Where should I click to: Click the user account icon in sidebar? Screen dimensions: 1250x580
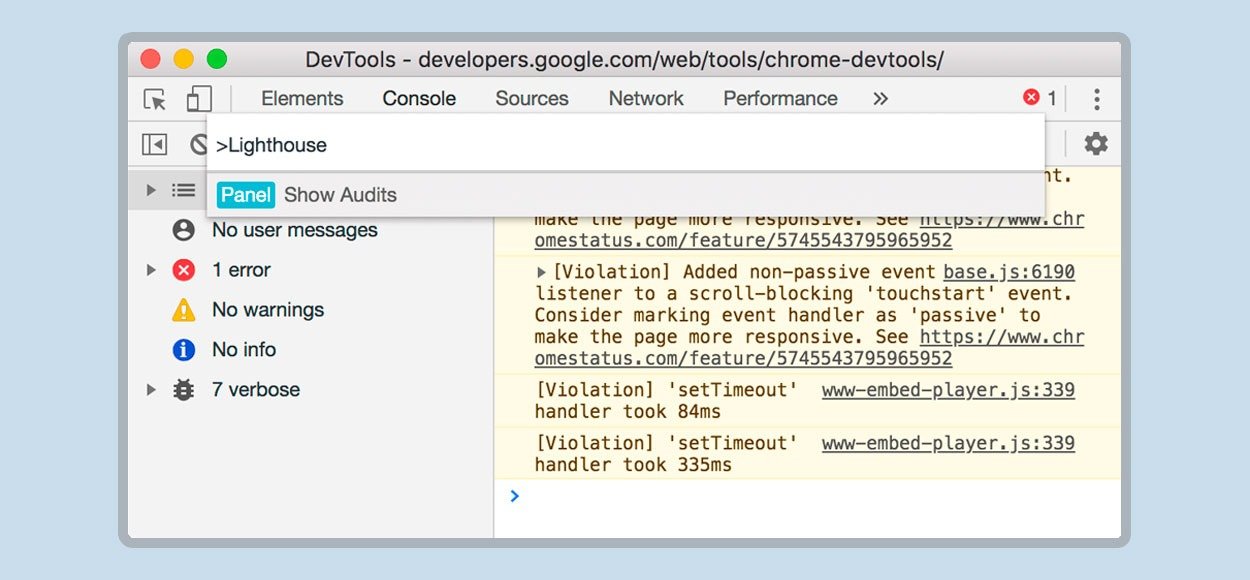(183, 230)
